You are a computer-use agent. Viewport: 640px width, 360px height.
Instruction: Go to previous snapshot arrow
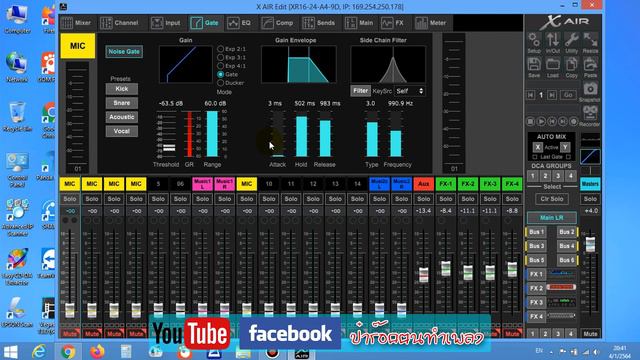[x=530, y=95]
